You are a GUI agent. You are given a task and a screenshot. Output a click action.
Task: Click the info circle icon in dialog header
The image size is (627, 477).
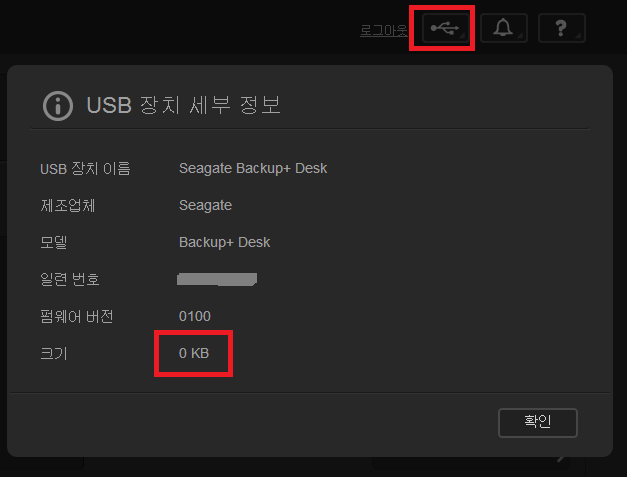pos(58,106)
